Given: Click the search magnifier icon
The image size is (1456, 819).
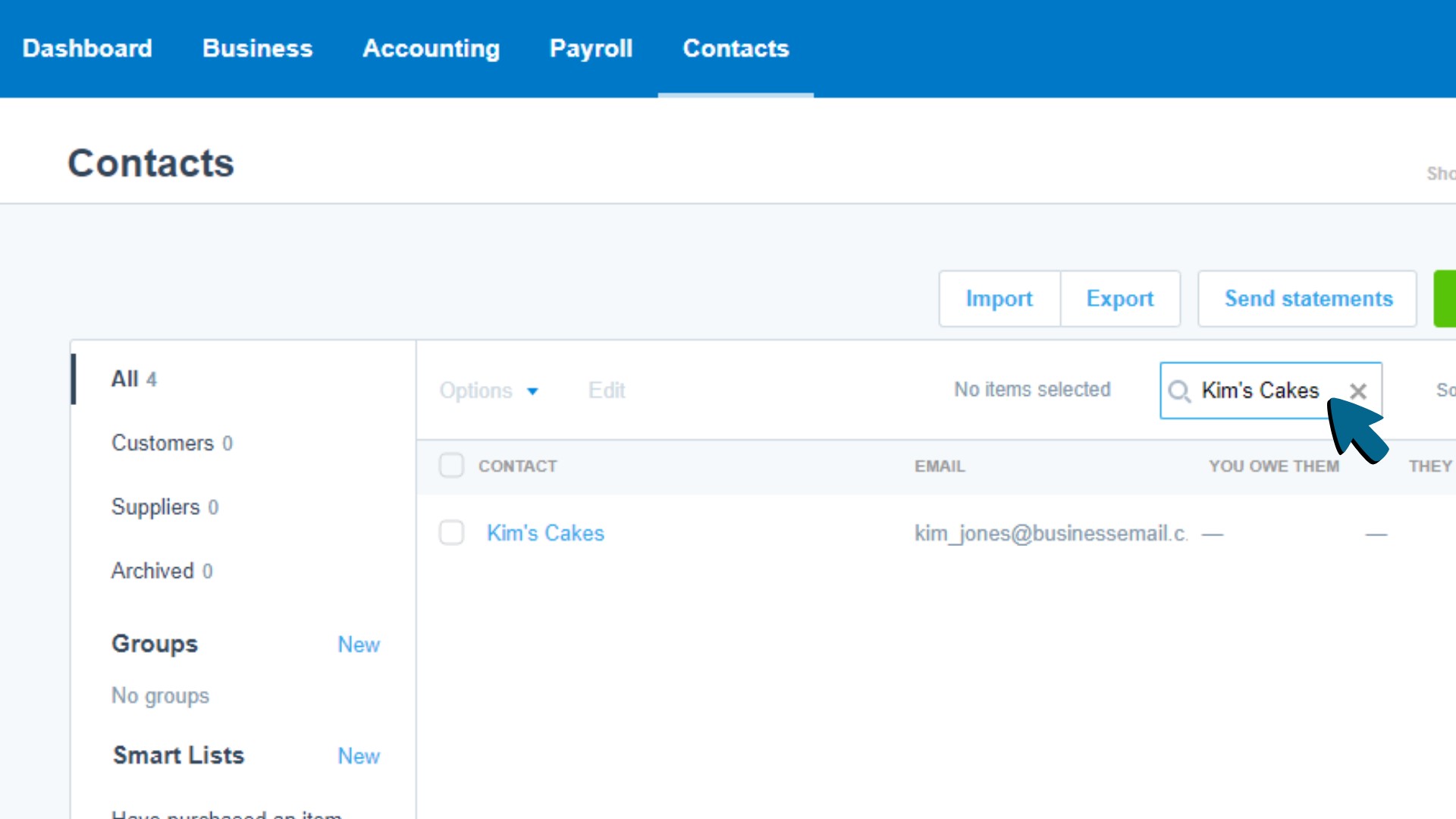Looking at the screenshot, I should coord(1179,391).
